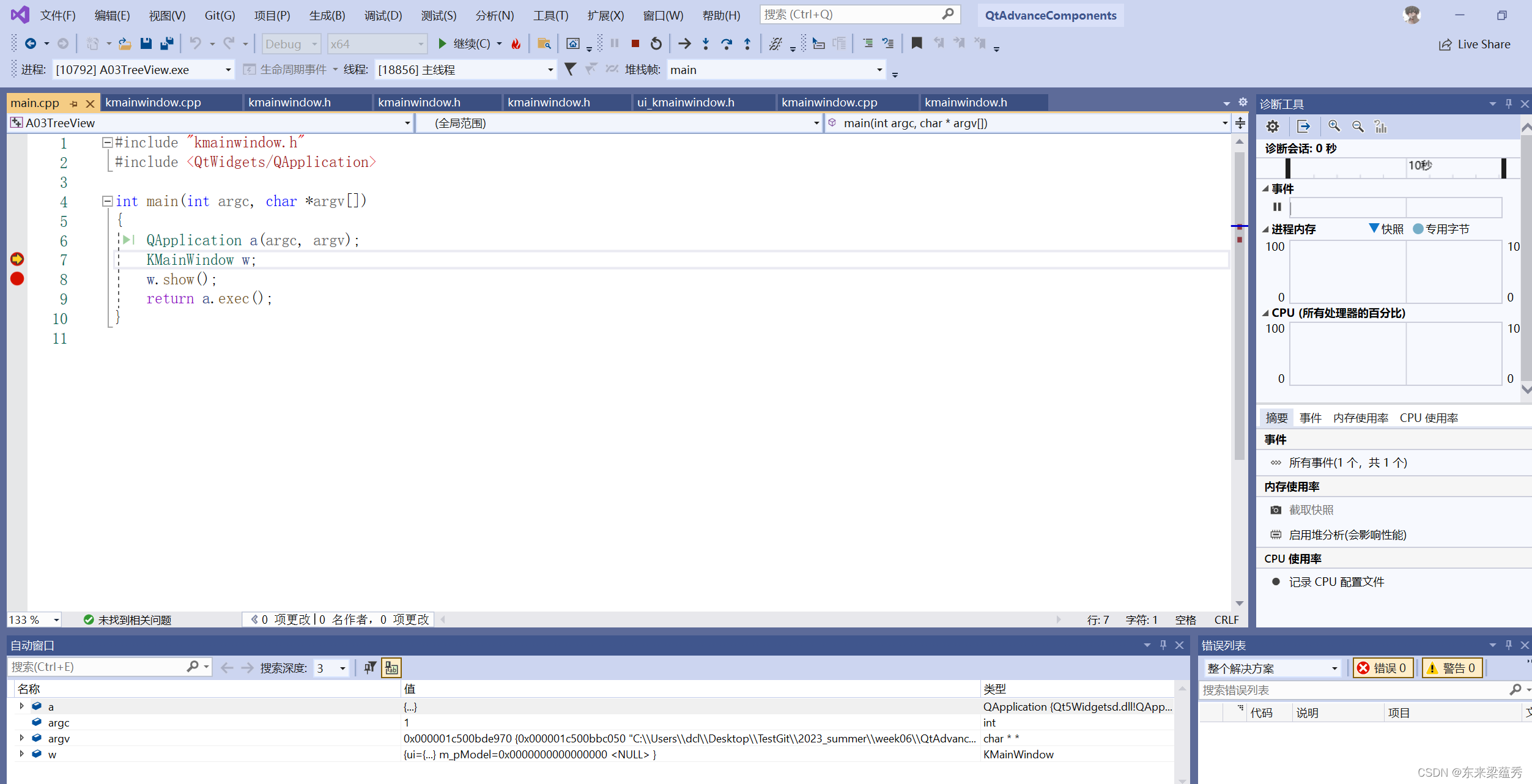
Task: Open the 133 % zoom level dropdown
Action: [34, 619]
